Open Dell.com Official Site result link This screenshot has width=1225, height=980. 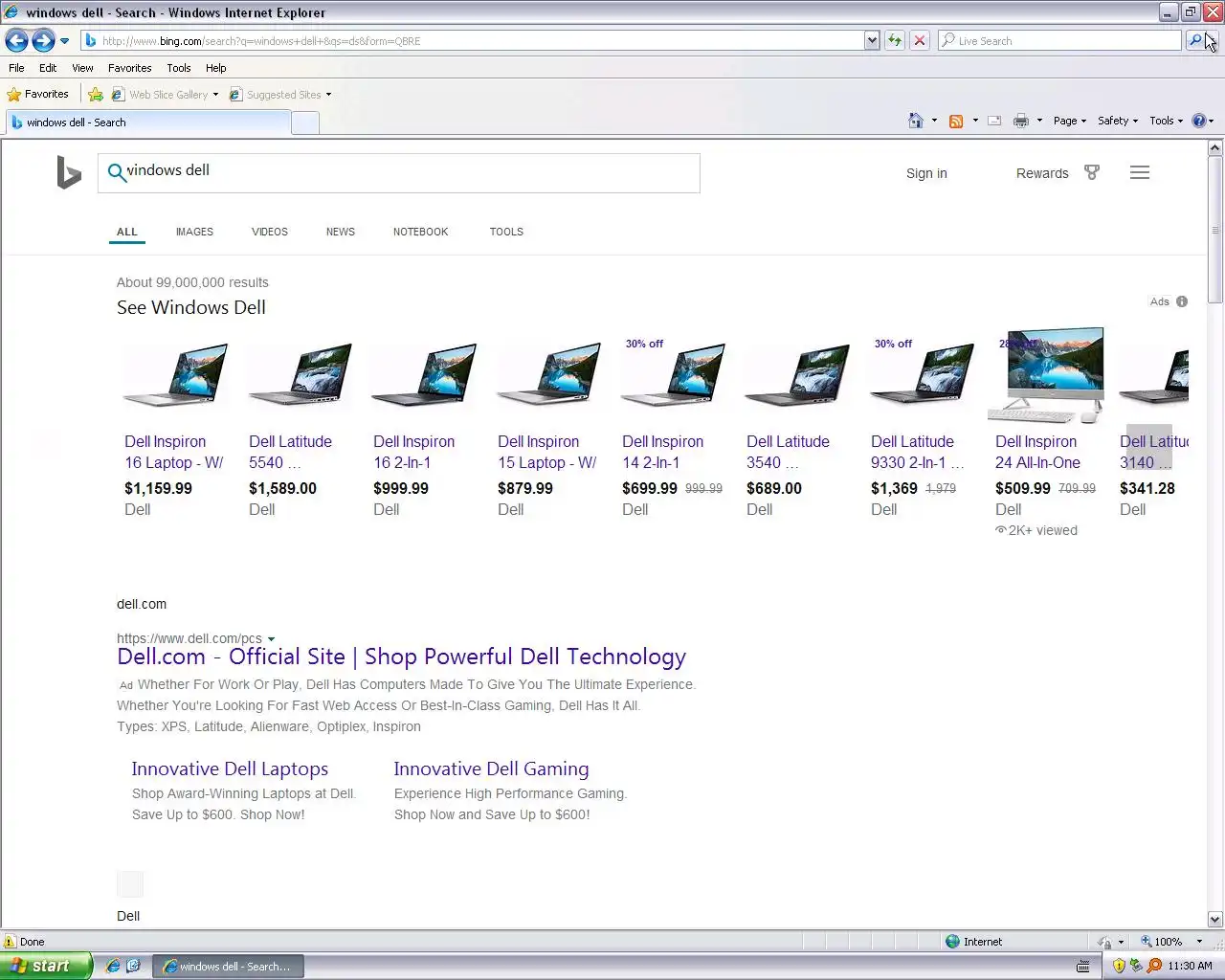(401, 657)
